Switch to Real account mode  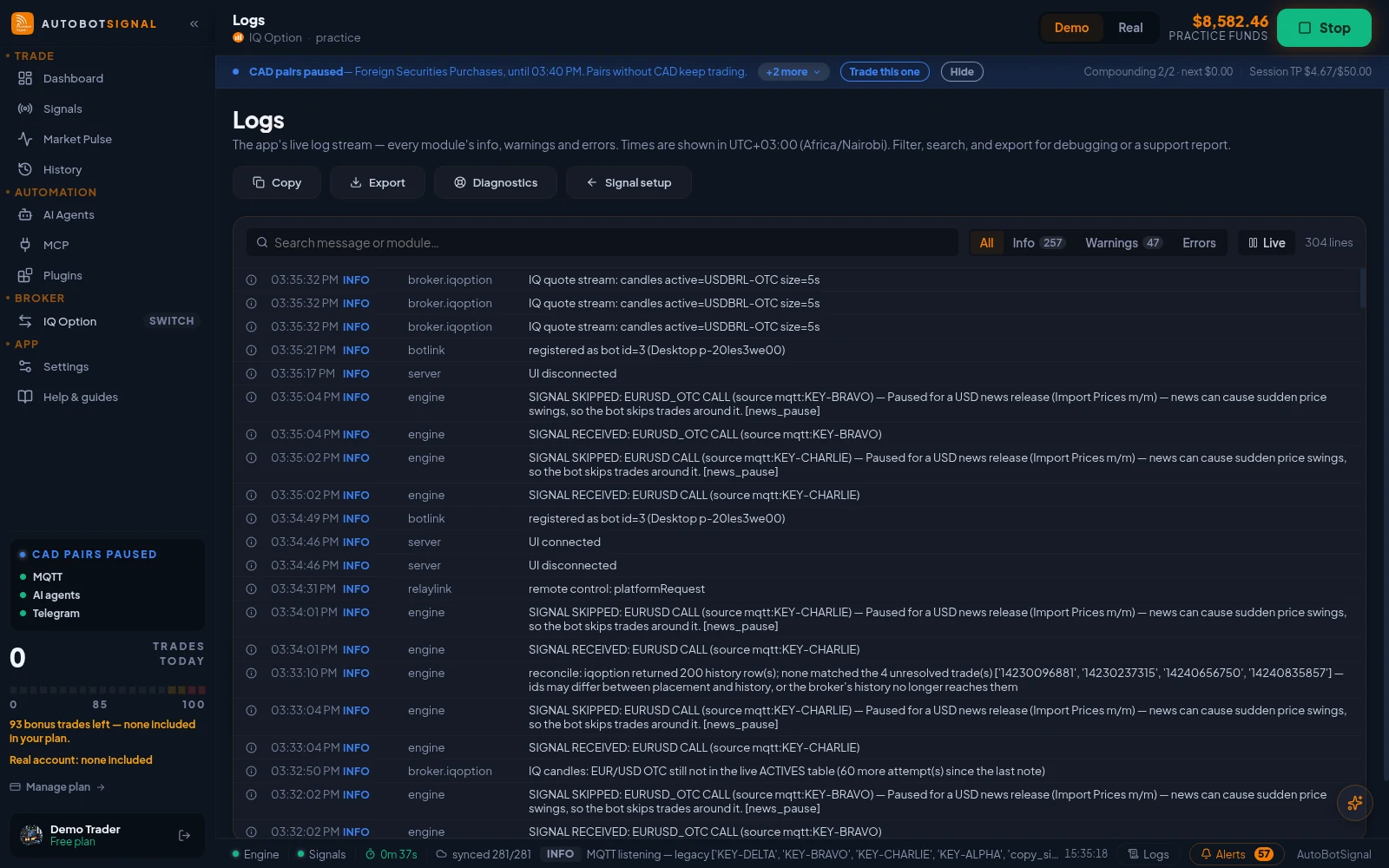(1130, 28)
